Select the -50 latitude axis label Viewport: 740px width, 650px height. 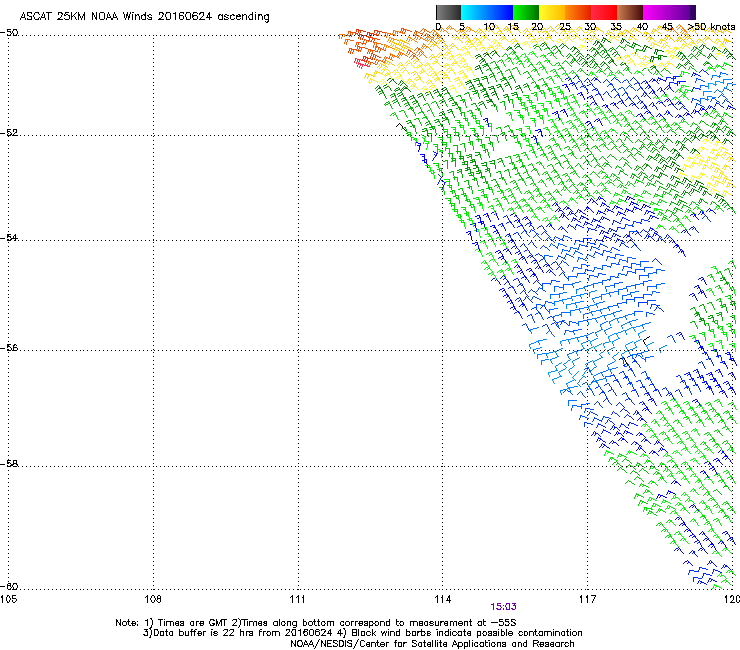point(9,33)
